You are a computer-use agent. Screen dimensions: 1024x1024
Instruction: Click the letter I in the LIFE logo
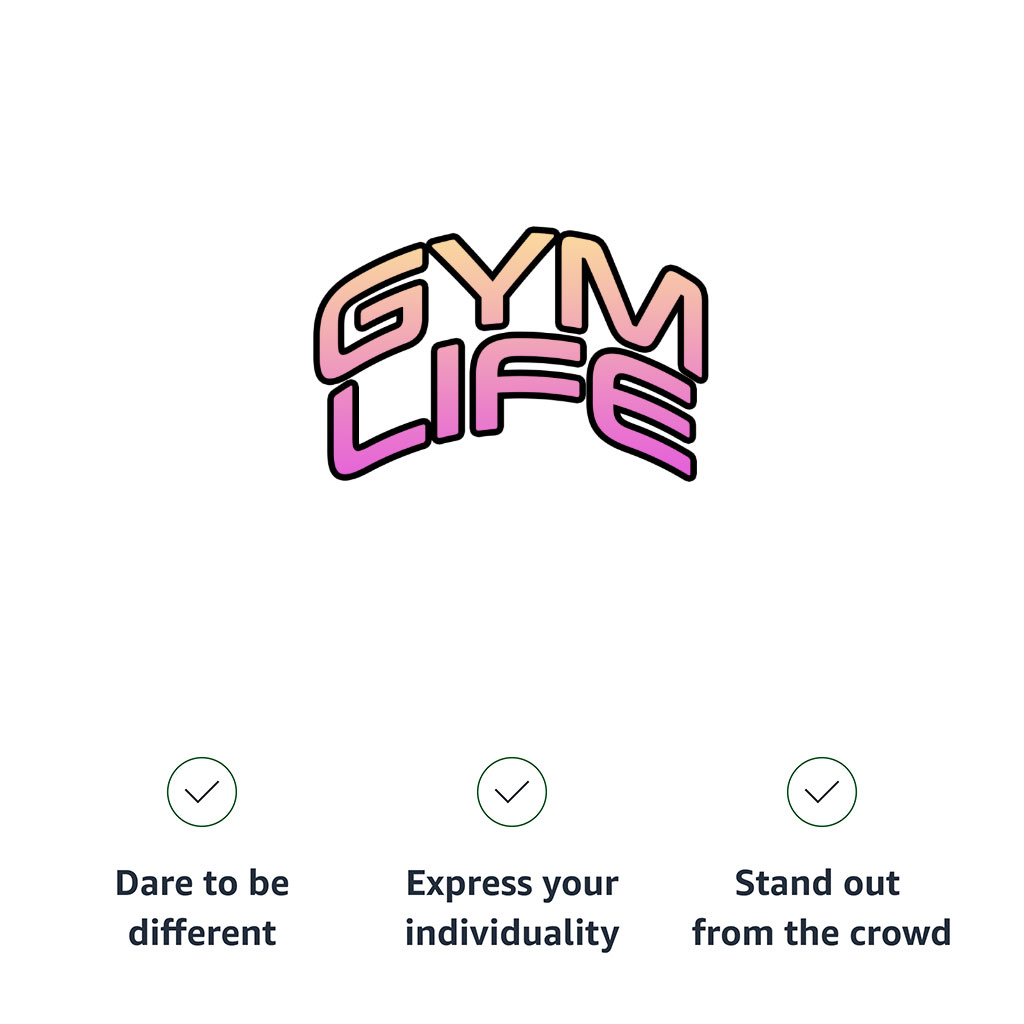[x=448, y=393]
